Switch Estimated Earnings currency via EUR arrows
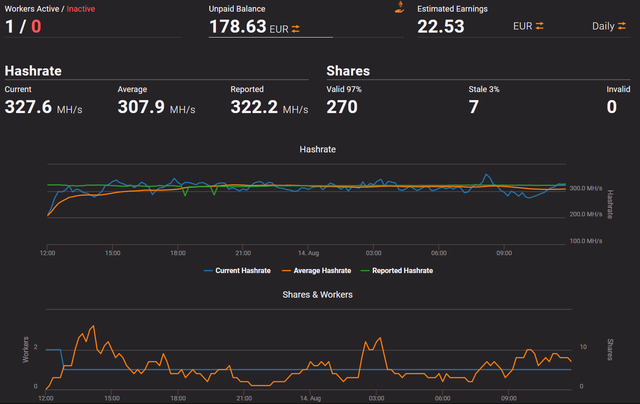640x404 pixels. (540, 26)
